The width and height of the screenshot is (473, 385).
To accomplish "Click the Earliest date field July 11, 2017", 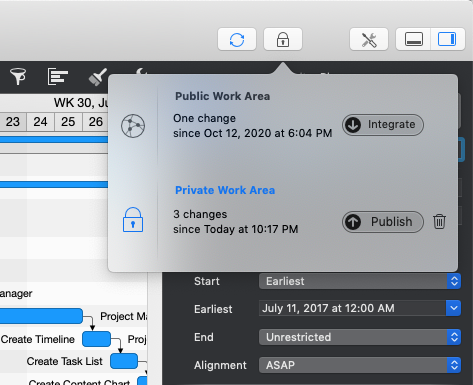I will 352,308.
